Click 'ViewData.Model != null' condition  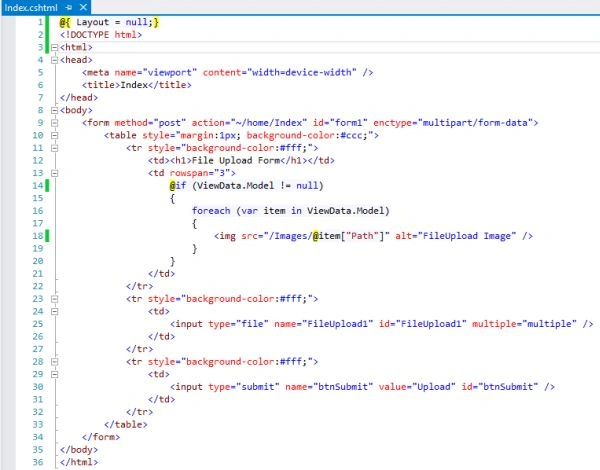tap(258, 186)
